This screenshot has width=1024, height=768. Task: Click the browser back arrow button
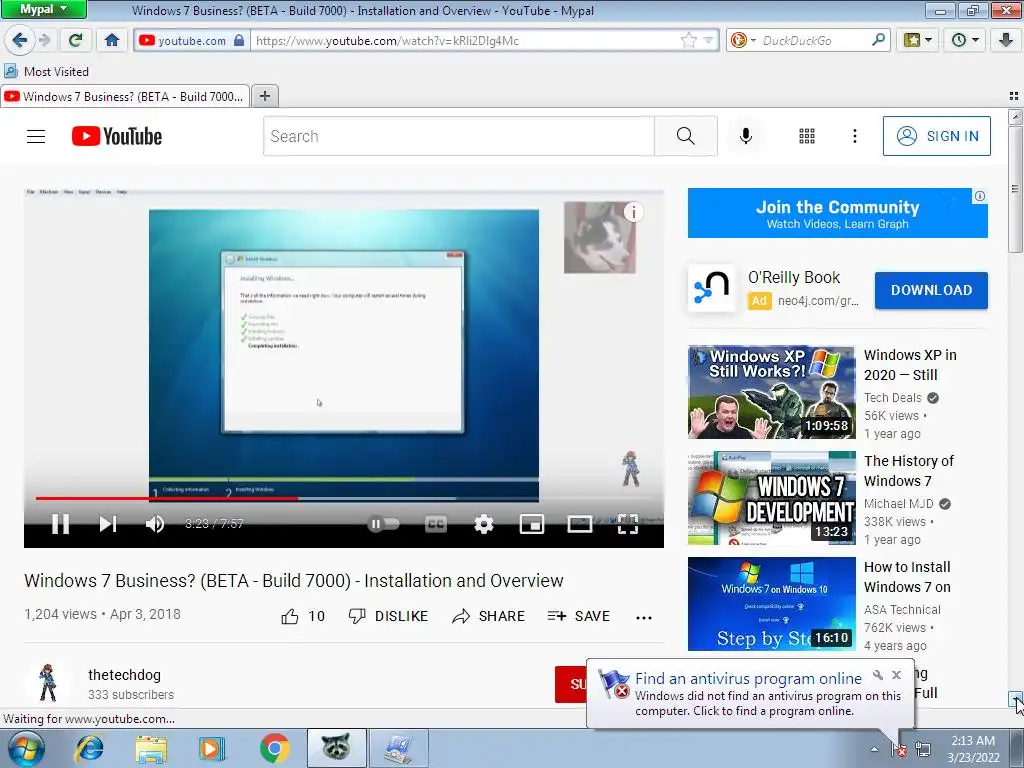[20, 40]
